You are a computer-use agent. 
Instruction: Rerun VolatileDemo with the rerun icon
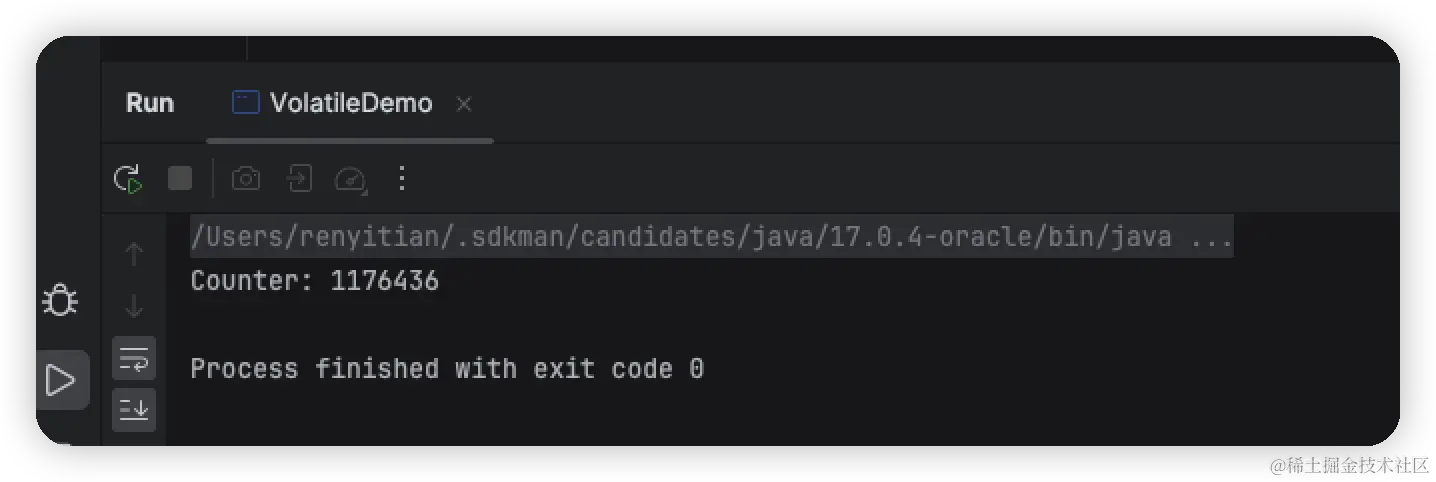(128, 179)
